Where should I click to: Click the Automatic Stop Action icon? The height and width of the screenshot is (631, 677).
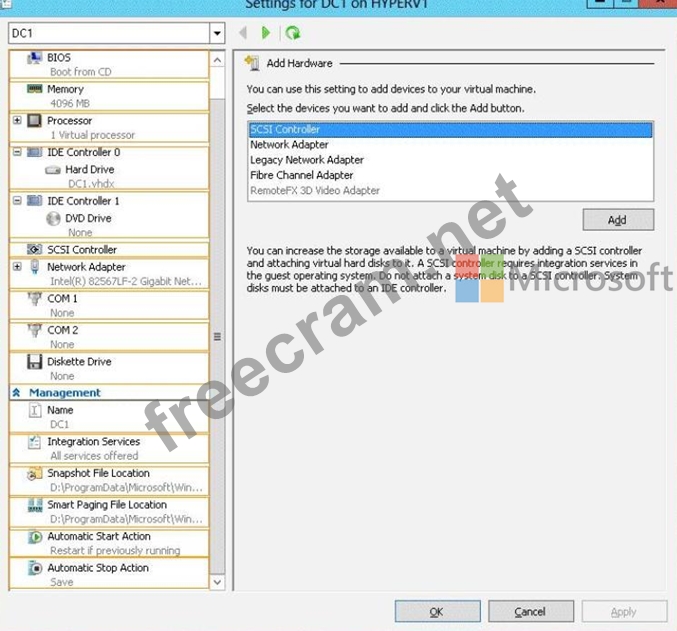tap(35, 568)
